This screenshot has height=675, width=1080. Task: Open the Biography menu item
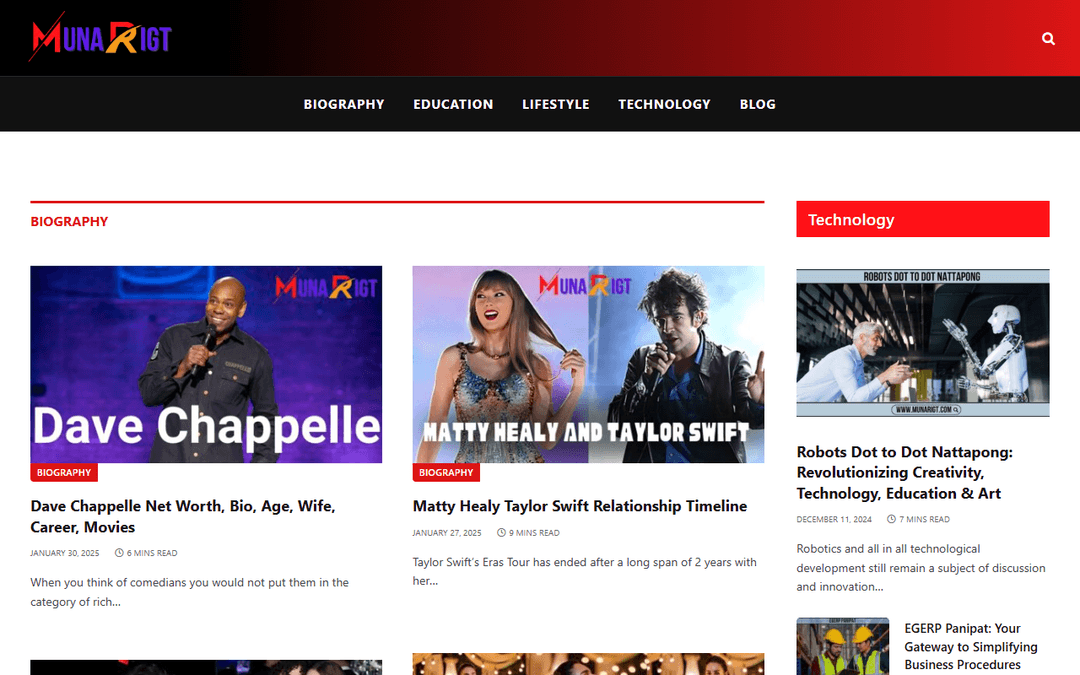[x=344, y=104]
